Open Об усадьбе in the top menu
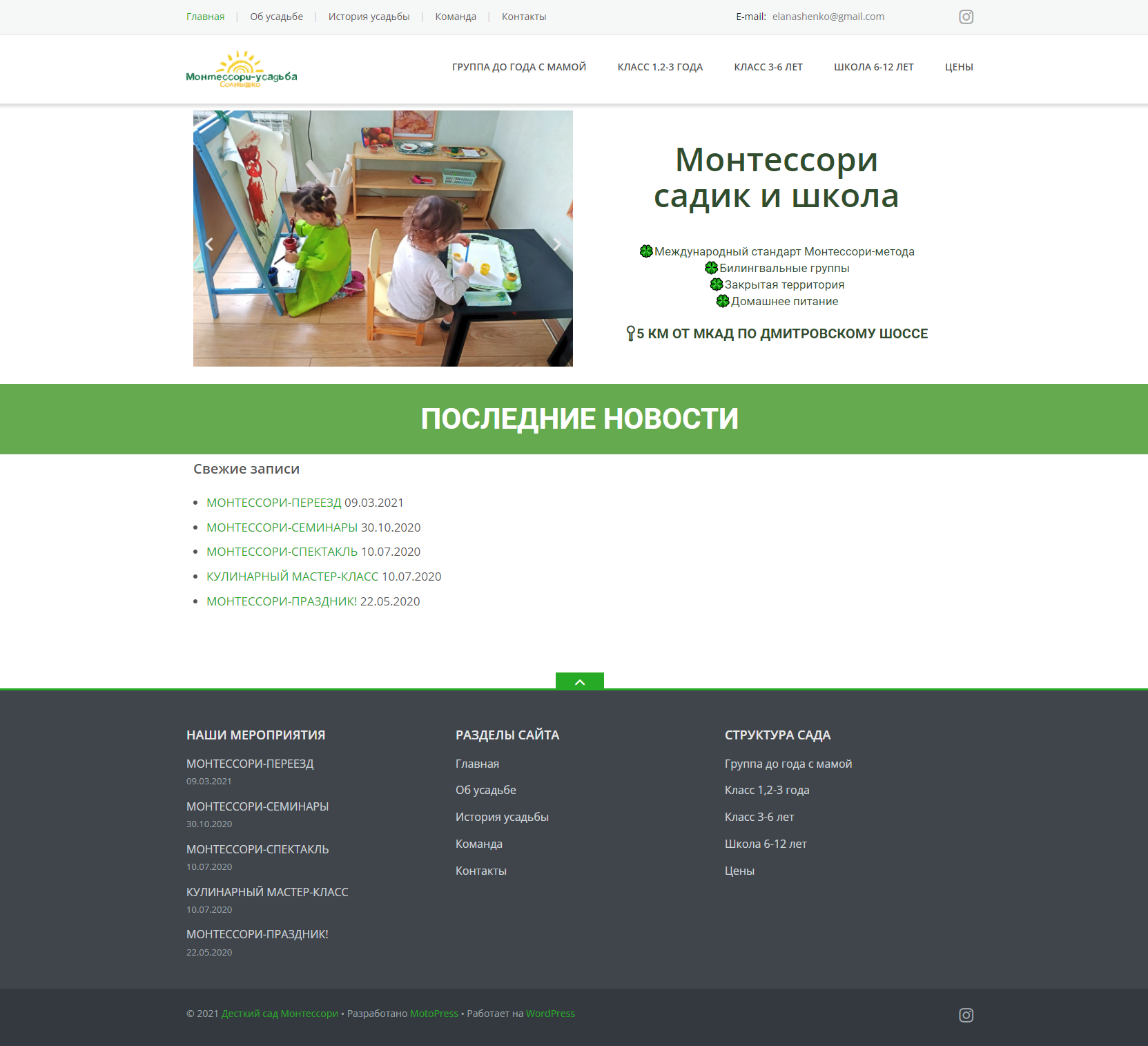Image resolution: width=1148 pixels, height=1046 pixels. pyautogui.click(x=276, y=17)
